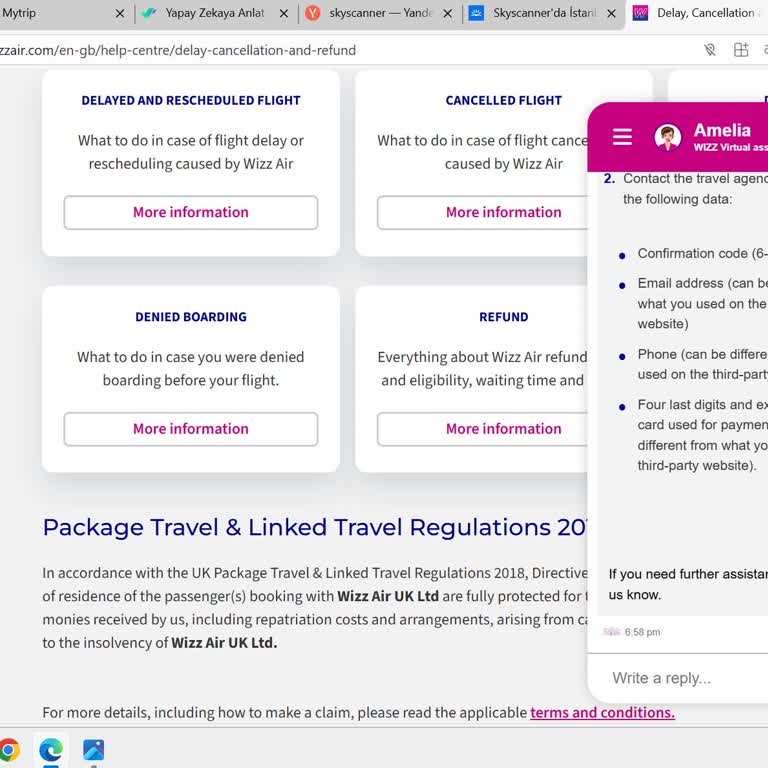Click the Wizz Air tab favicon
The width and height of the screenshot is (768, 768).
(x=640, y=13)
